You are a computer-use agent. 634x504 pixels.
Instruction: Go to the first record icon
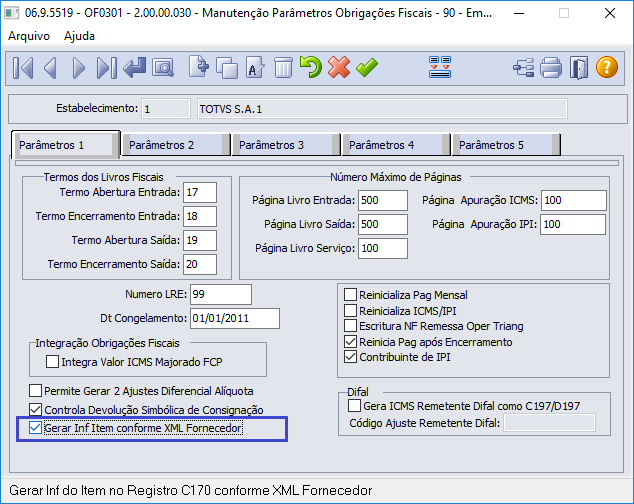click(23, 68)
